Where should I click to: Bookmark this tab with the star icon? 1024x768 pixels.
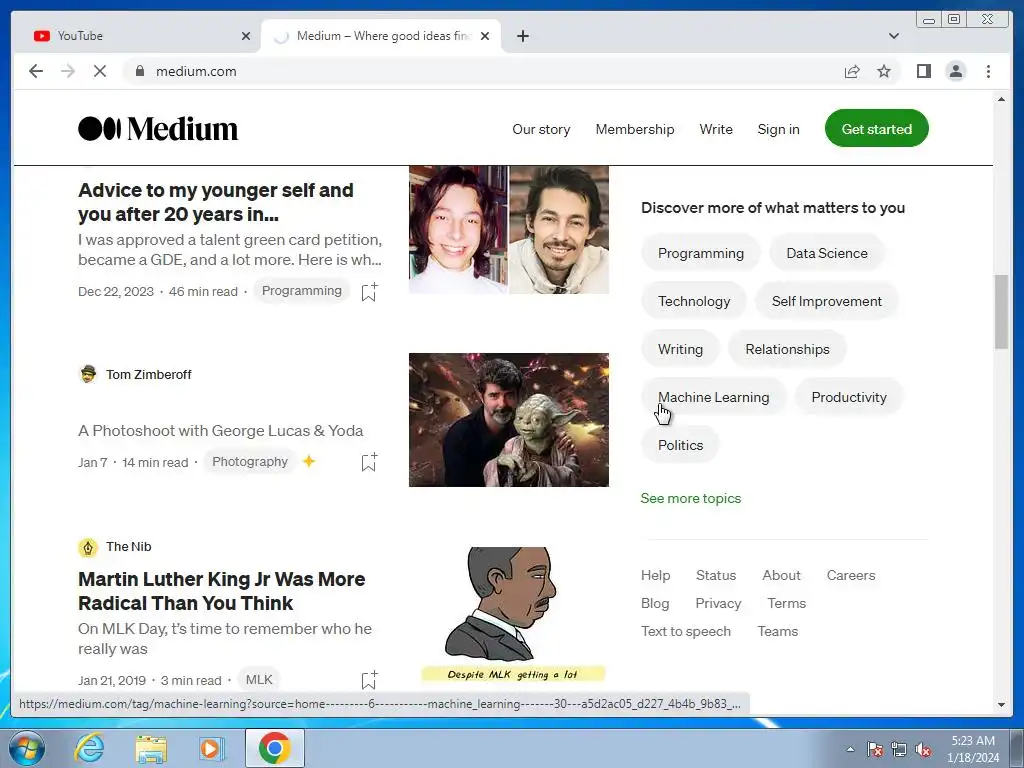(x=884, y=71)
